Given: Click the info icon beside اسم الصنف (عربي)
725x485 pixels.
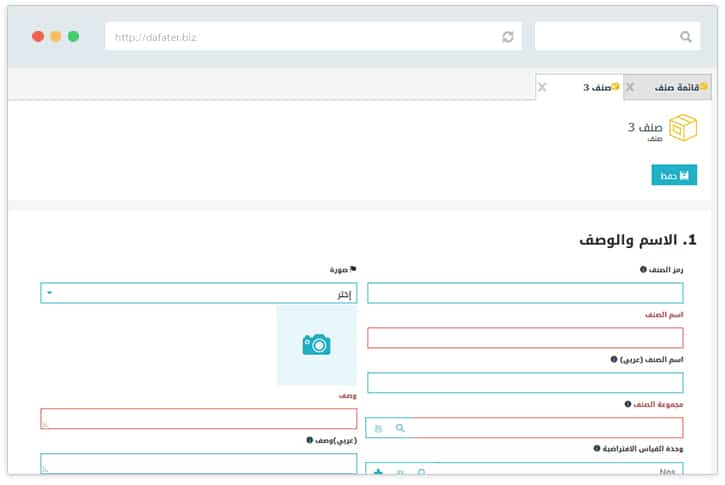Looking at the screenshot, I should tap(614, 359).
